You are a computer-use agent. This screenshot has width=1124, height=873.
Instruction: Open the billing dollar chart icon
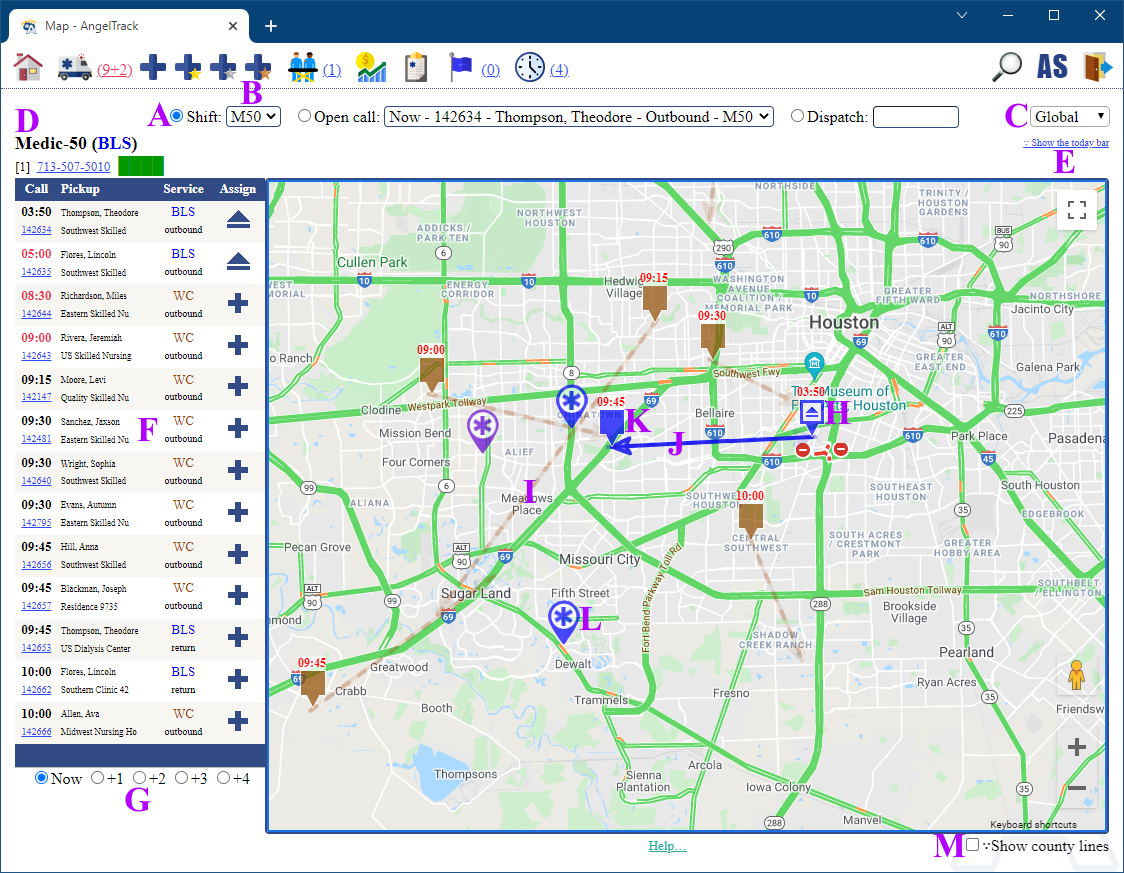371,67
